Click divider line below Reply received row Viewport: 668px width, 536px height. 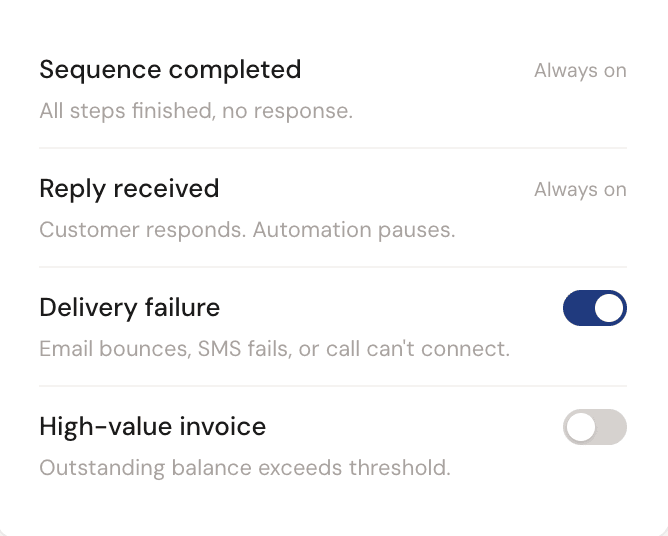coord(333,267)
